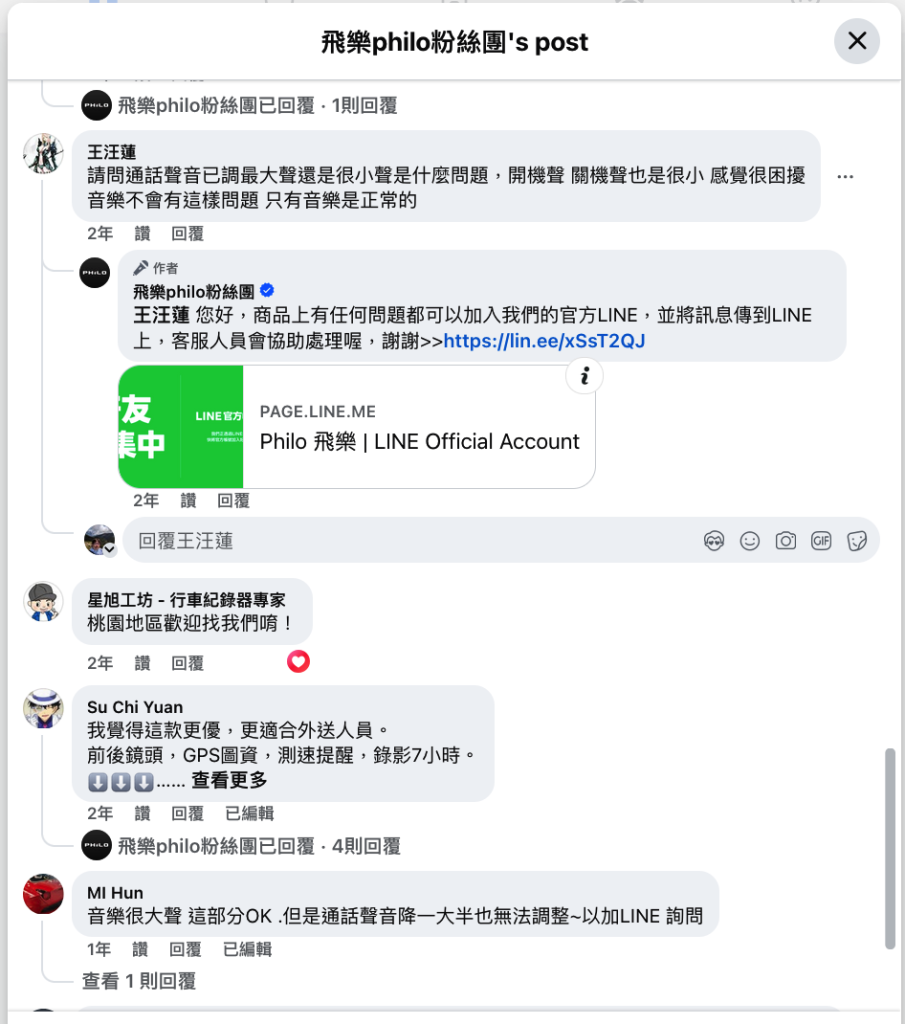Click the info icon on LINE link preview
This screenshot has height=1024, width=905.
click(584, 376)
